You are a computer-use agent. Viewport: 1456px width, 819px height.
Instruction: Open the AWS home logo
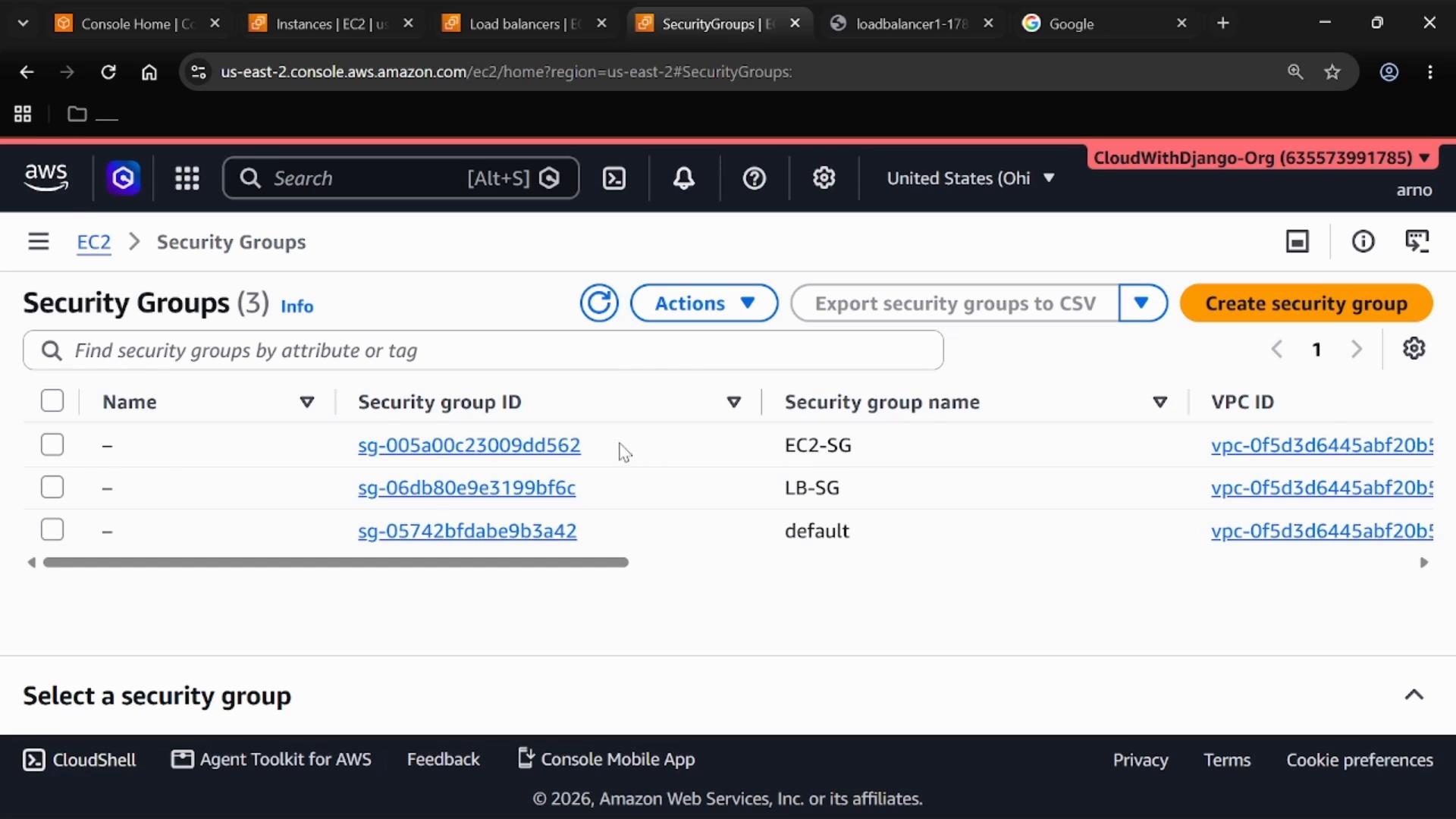click(46, 177)
